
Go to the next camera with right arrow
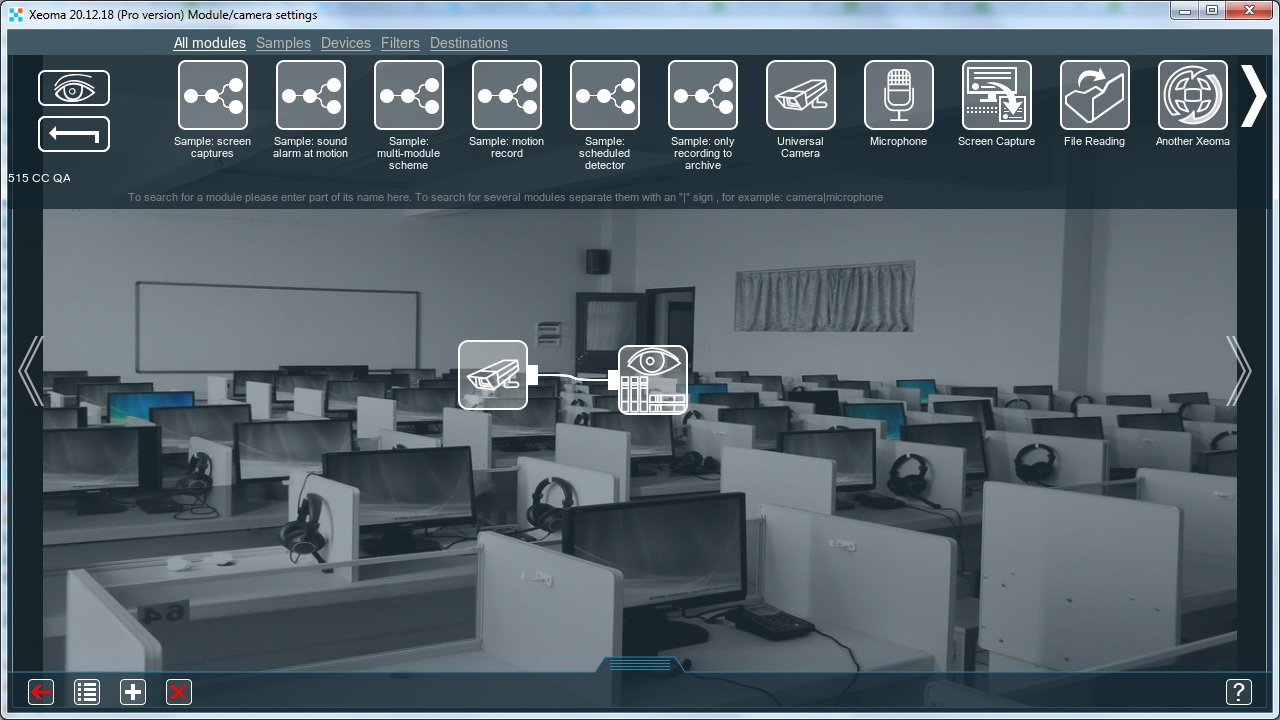tap(1238, 371)
